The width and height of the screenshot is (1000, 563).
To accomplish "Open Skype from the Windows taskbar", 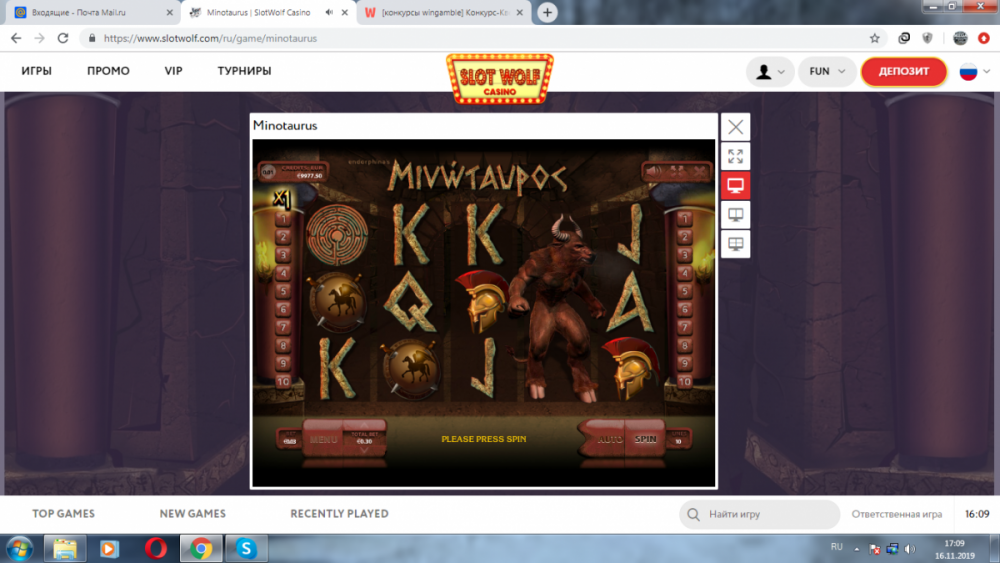I will (x=246, y=548).
